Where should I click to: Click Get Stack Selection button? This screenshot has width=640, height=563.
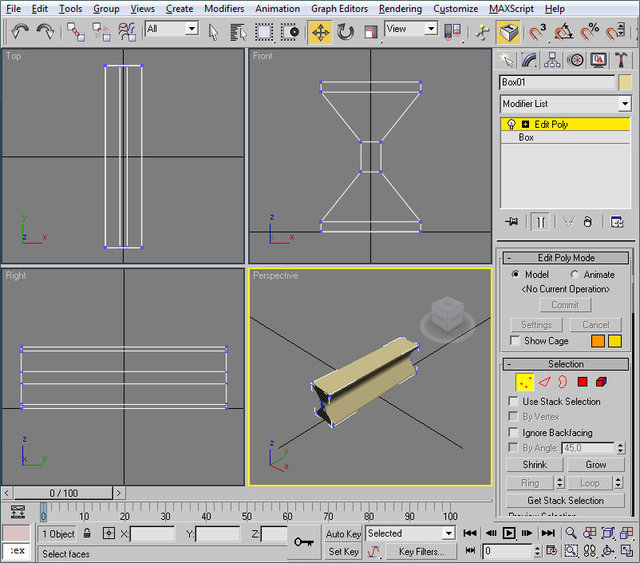(x=565, y=500)
